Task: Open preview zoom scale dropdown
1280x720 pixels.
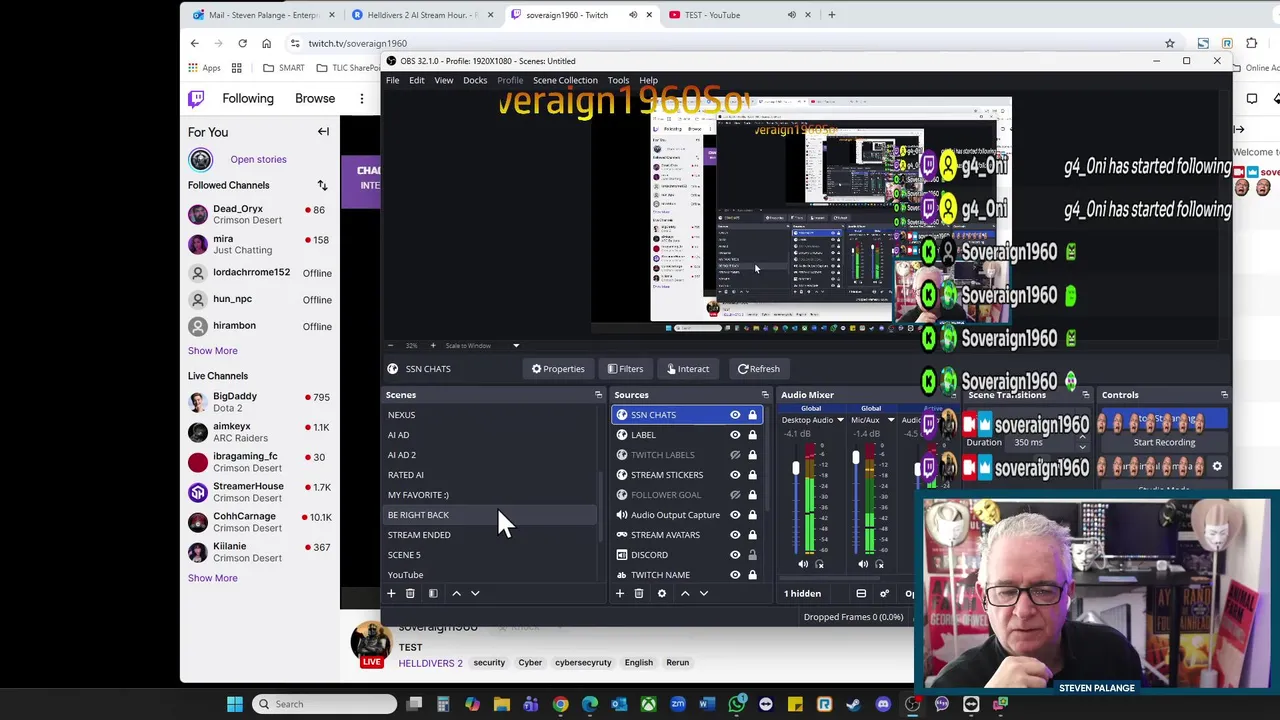Action: click(x=516, y=345)
